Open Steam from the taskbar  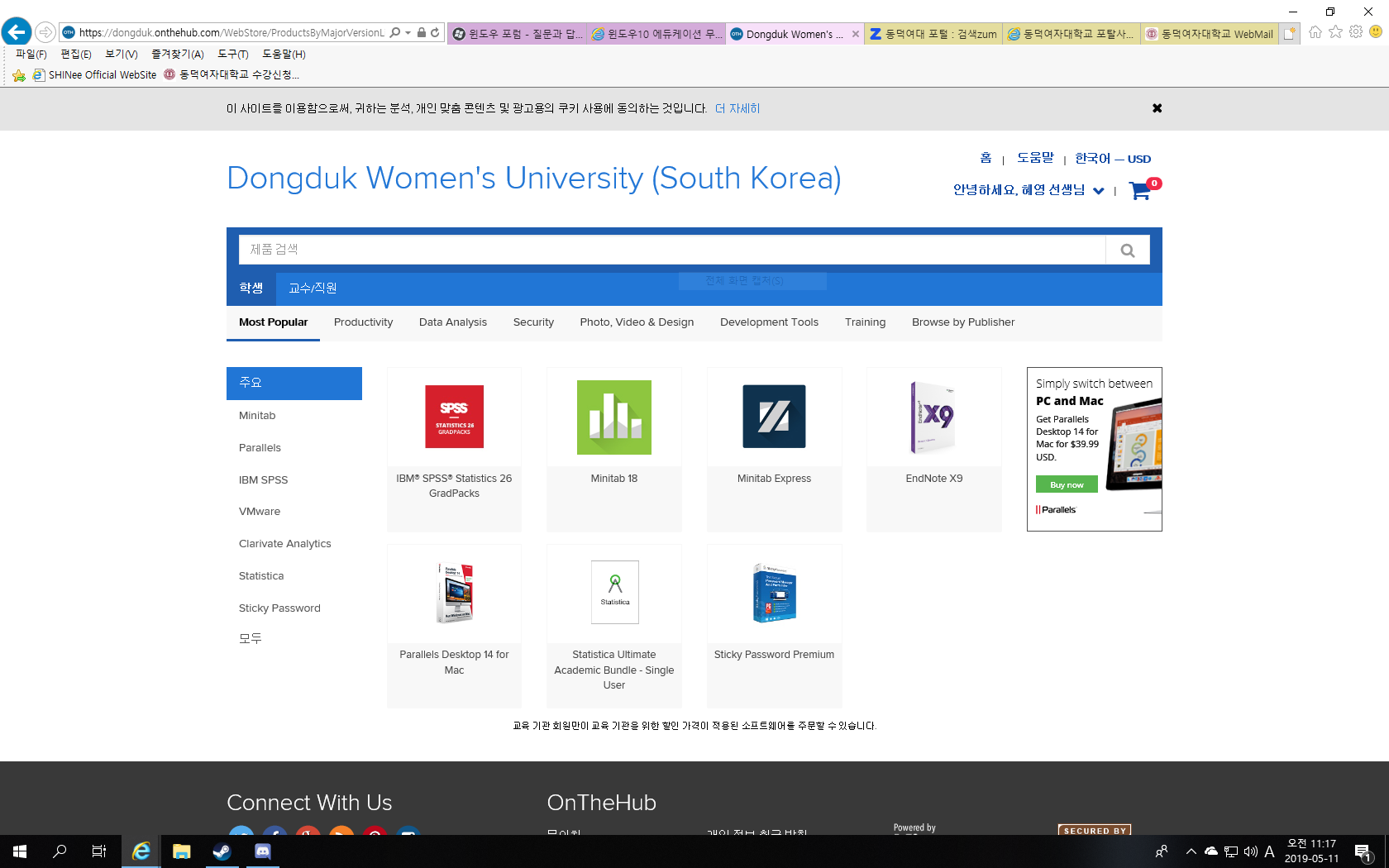pos(222,851)
